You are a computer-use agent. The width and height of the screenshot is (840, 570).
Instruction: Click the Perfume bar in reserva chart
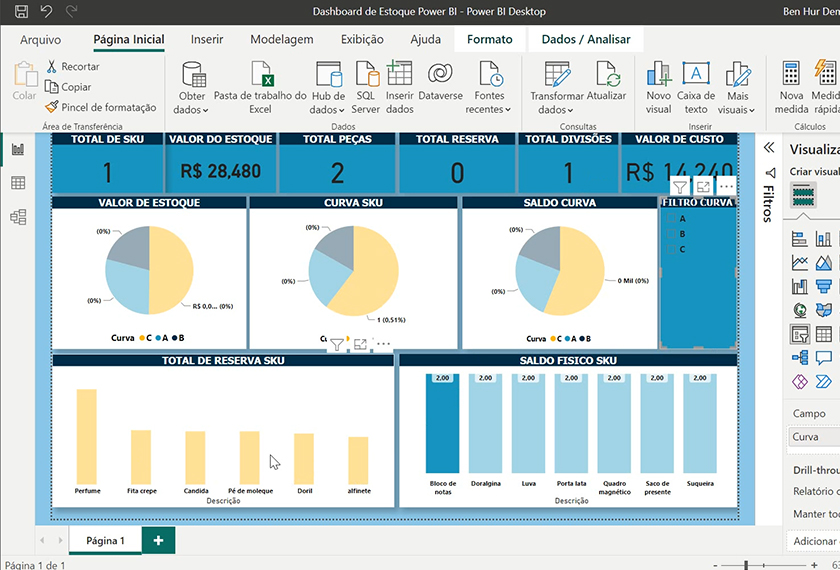(87, 436)
